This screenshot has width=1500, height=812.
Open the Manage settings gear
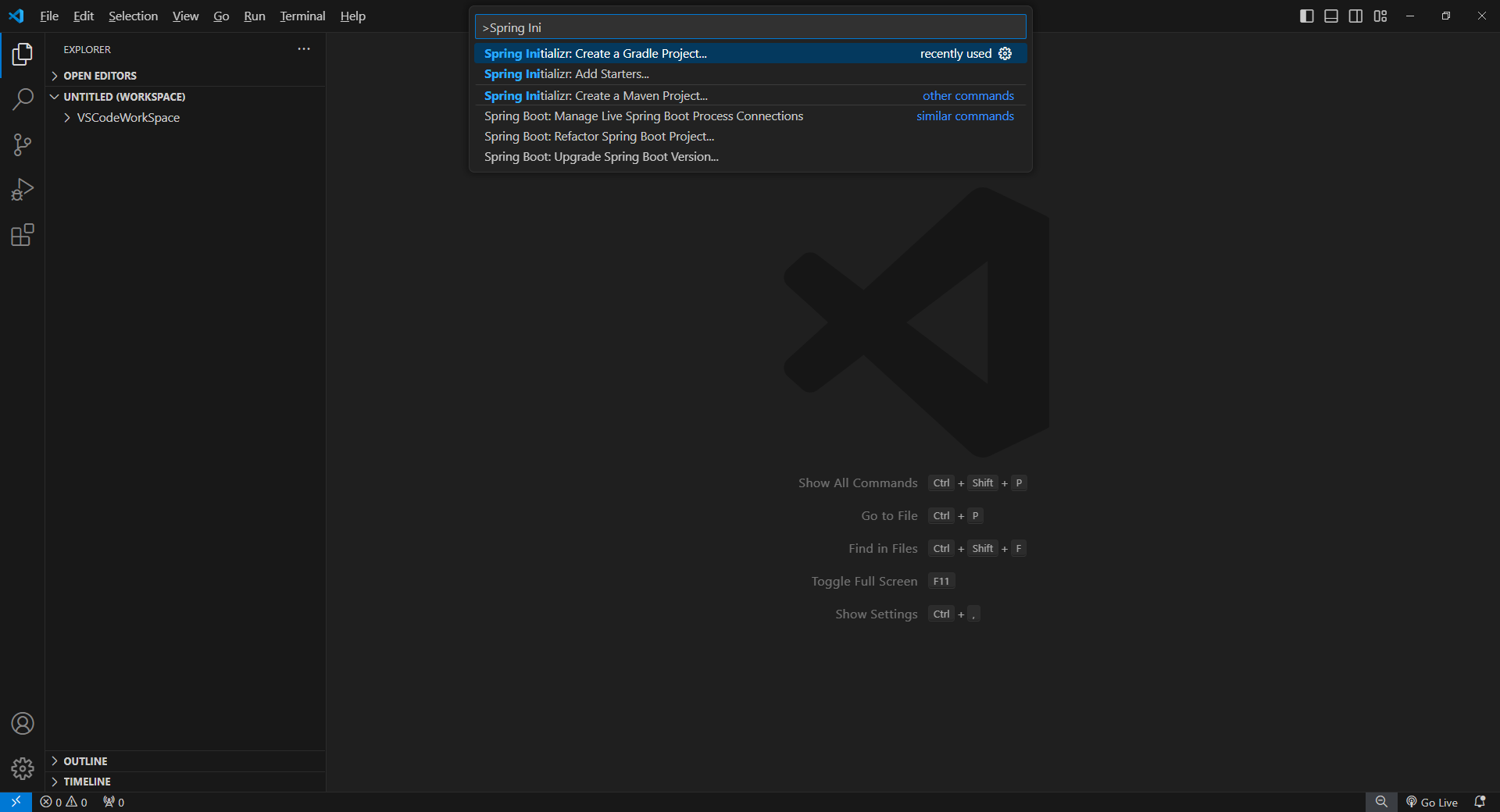[x=22, y=769]
